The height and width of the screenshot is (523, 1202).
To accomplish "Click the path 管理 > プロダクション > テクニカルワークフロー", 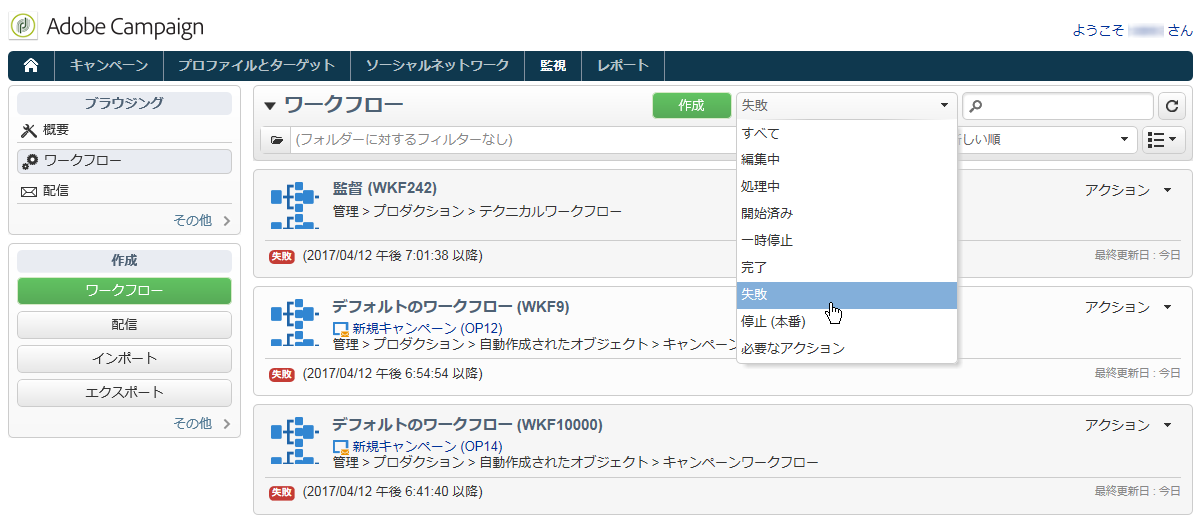I will [477, 212].
